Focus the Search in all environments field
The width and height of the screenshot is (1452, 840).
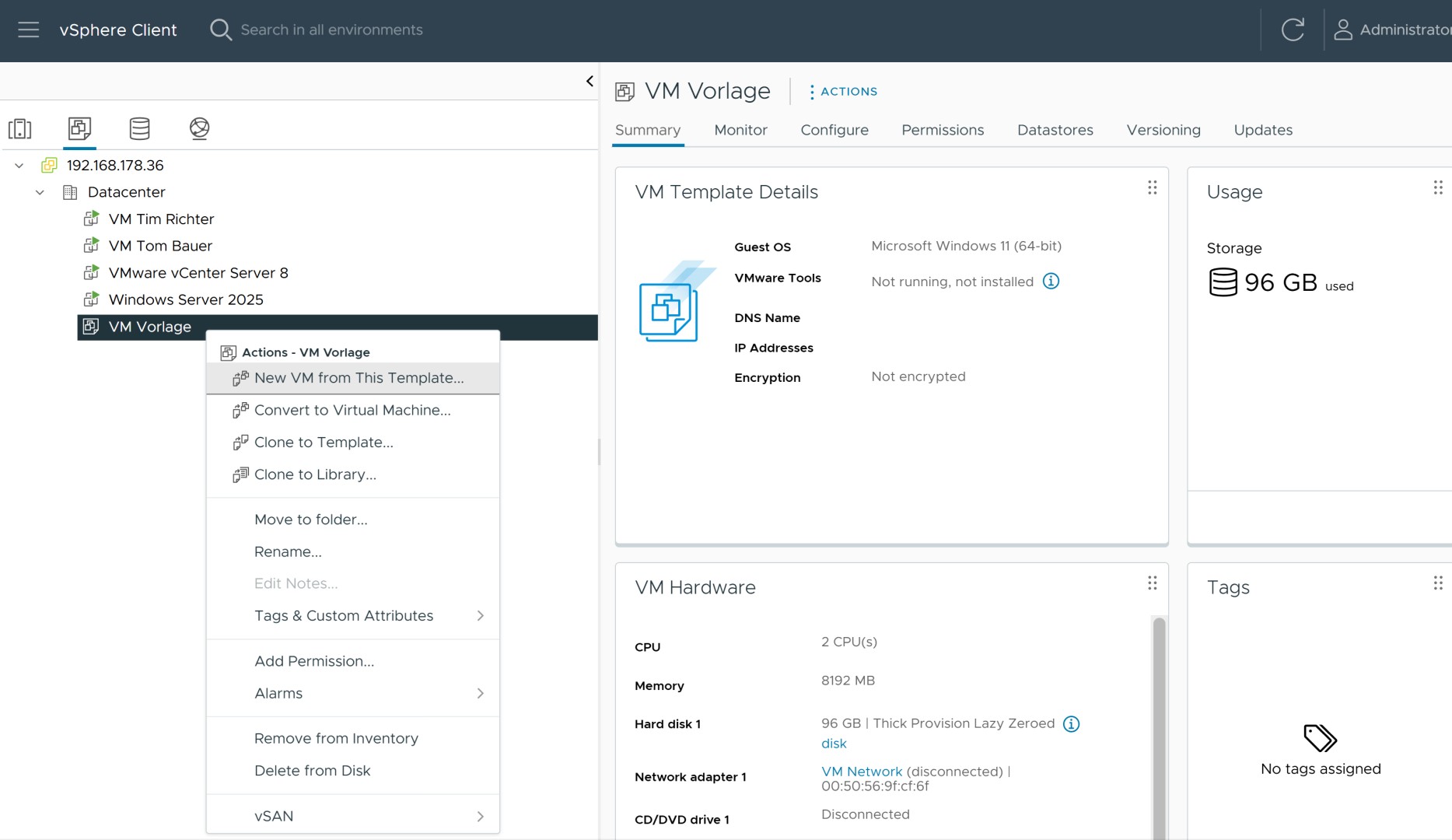(331, 30)
